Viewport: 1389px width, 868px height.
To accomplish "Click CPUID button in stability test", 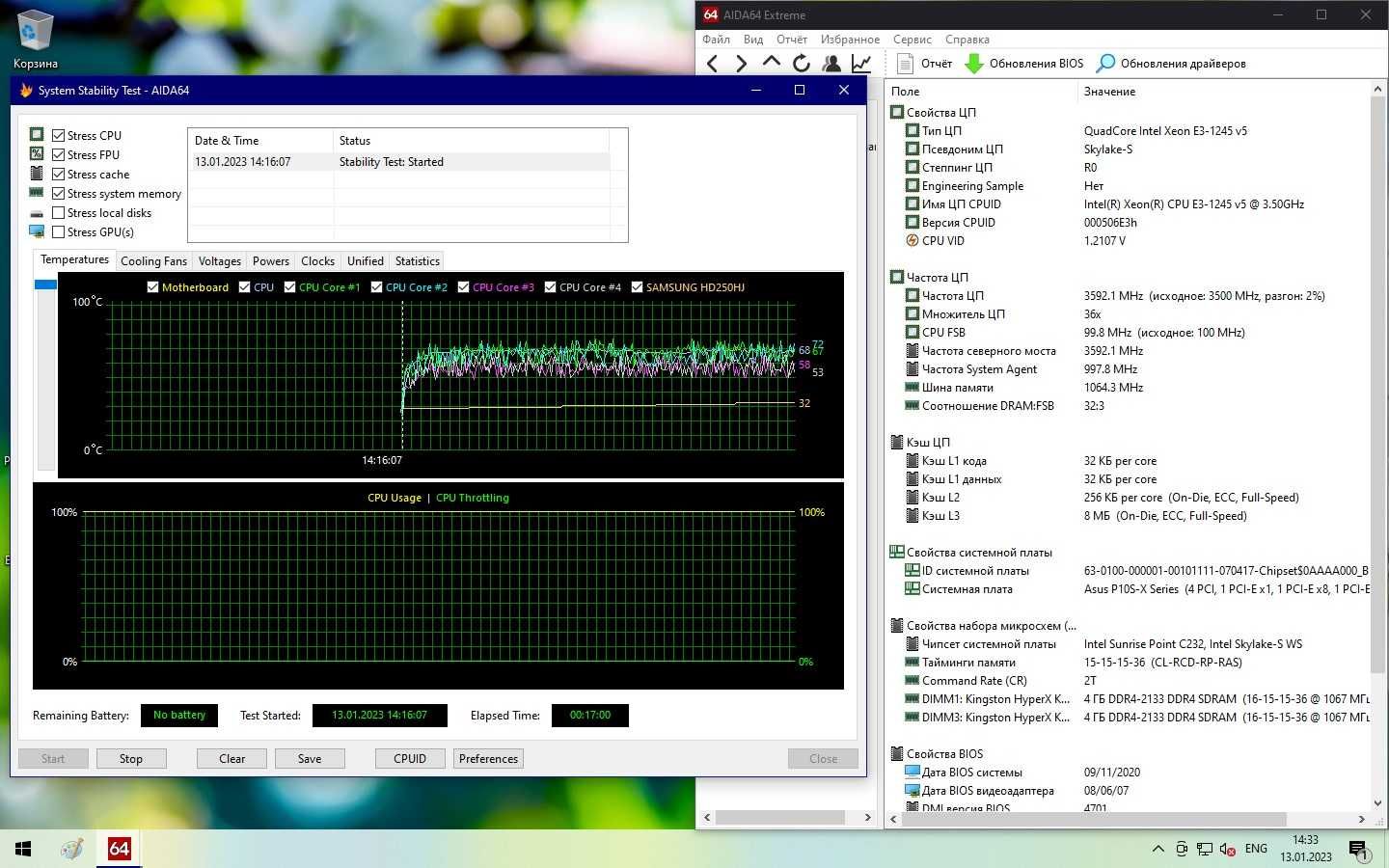I will point(410,759).
